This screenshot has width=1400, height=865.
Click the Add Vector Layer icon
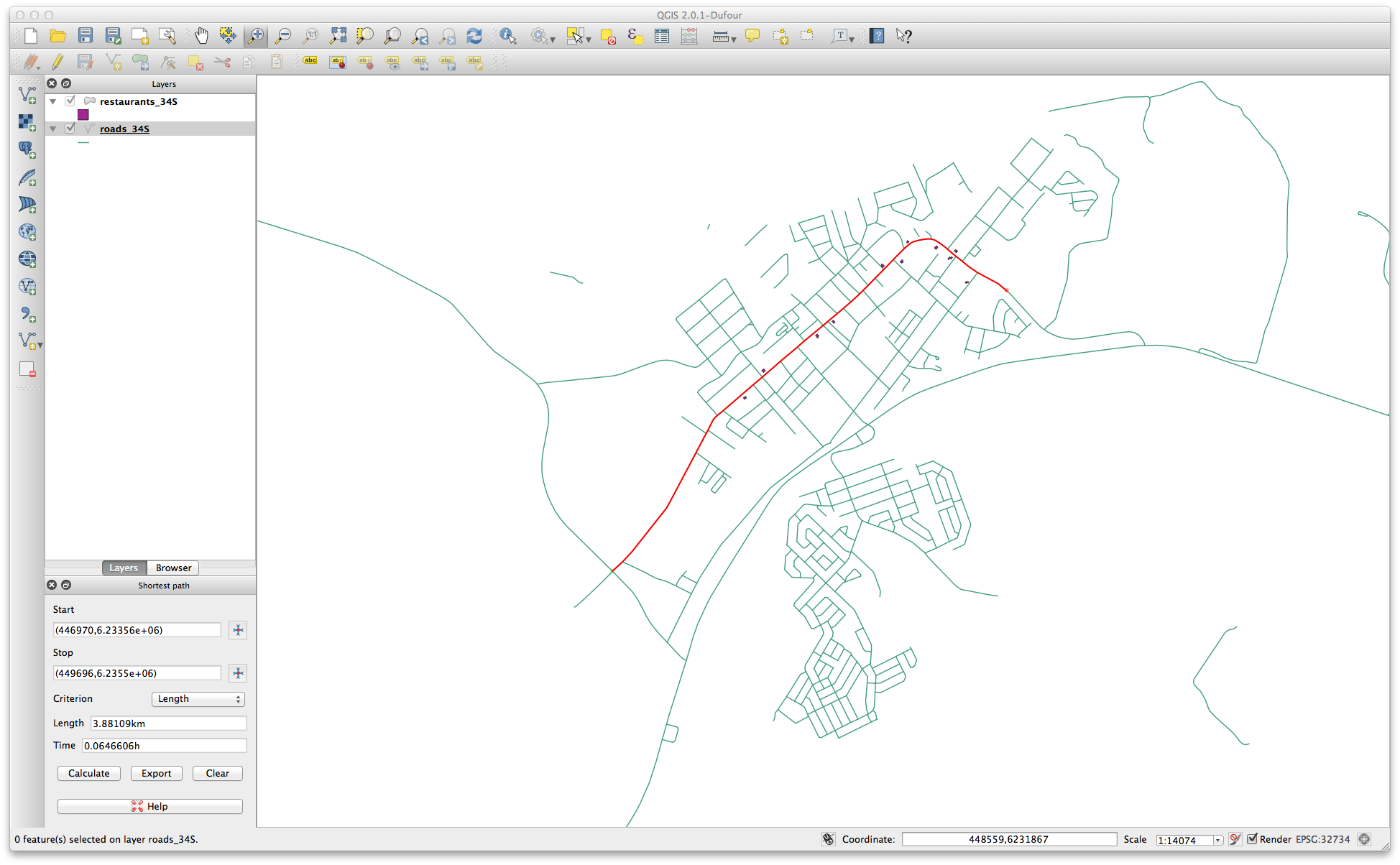coord(27,94)
